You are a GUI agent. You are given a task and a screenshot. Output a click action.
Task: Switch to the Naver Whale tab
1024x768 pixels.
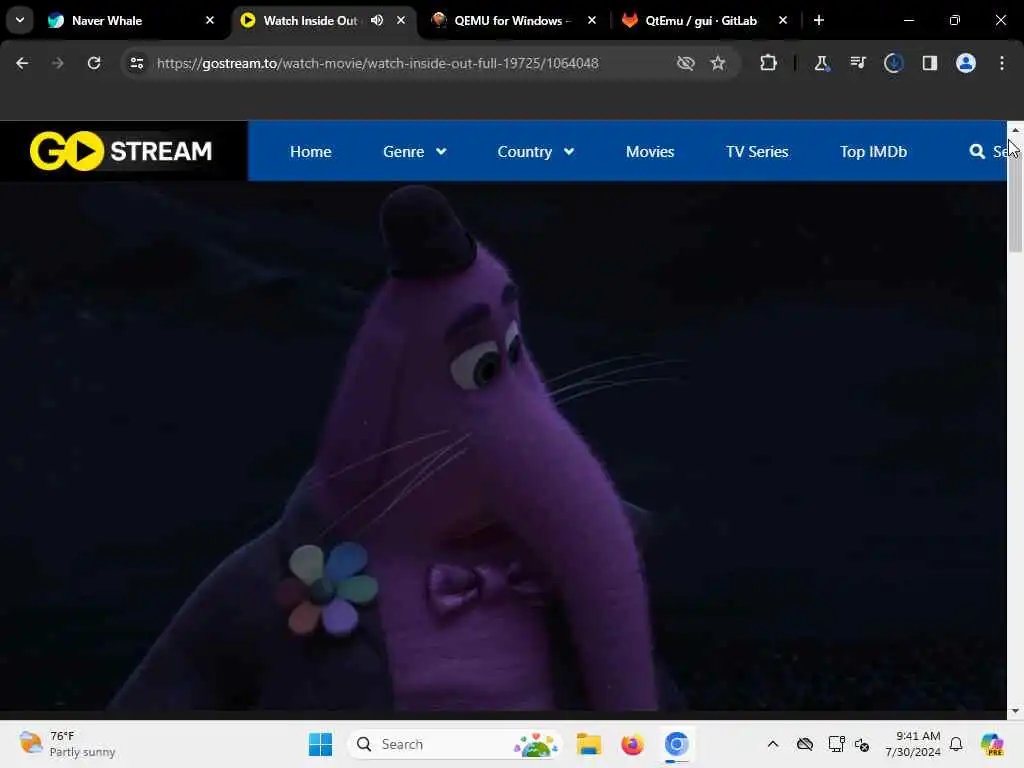pos(131,21)
